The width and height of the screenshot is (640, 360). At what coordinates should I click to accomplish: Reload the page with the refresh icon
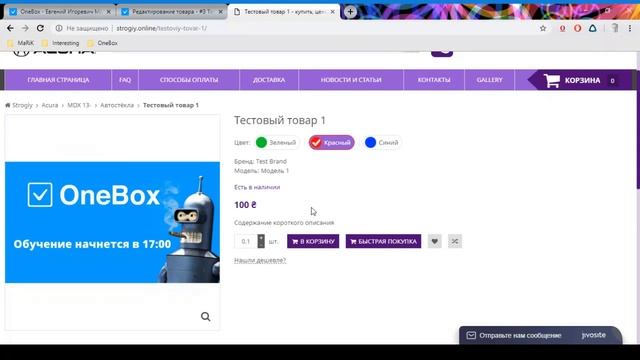point(40,28)
